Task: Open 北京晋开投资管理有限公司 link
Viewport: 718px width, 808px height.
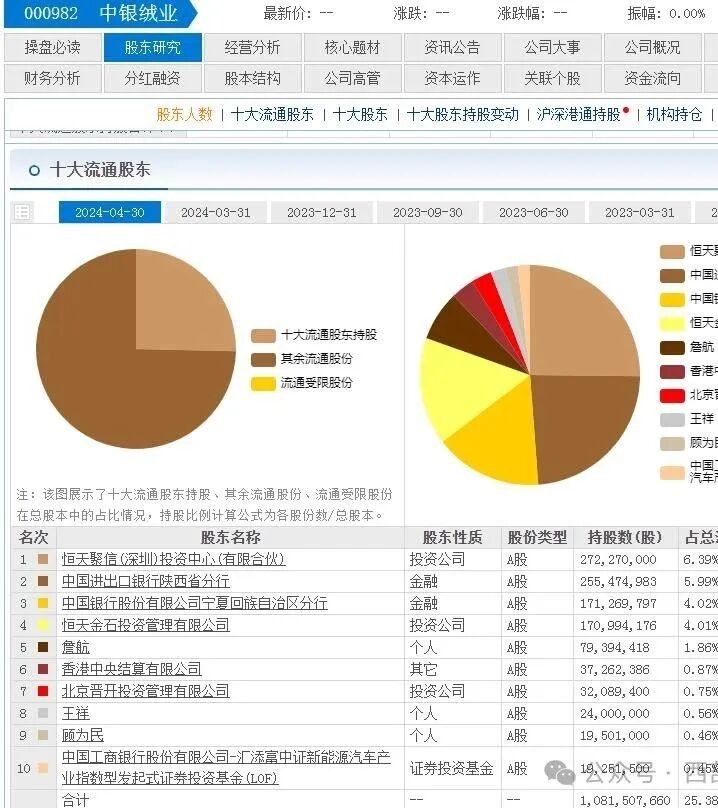Action: [145, 691]
